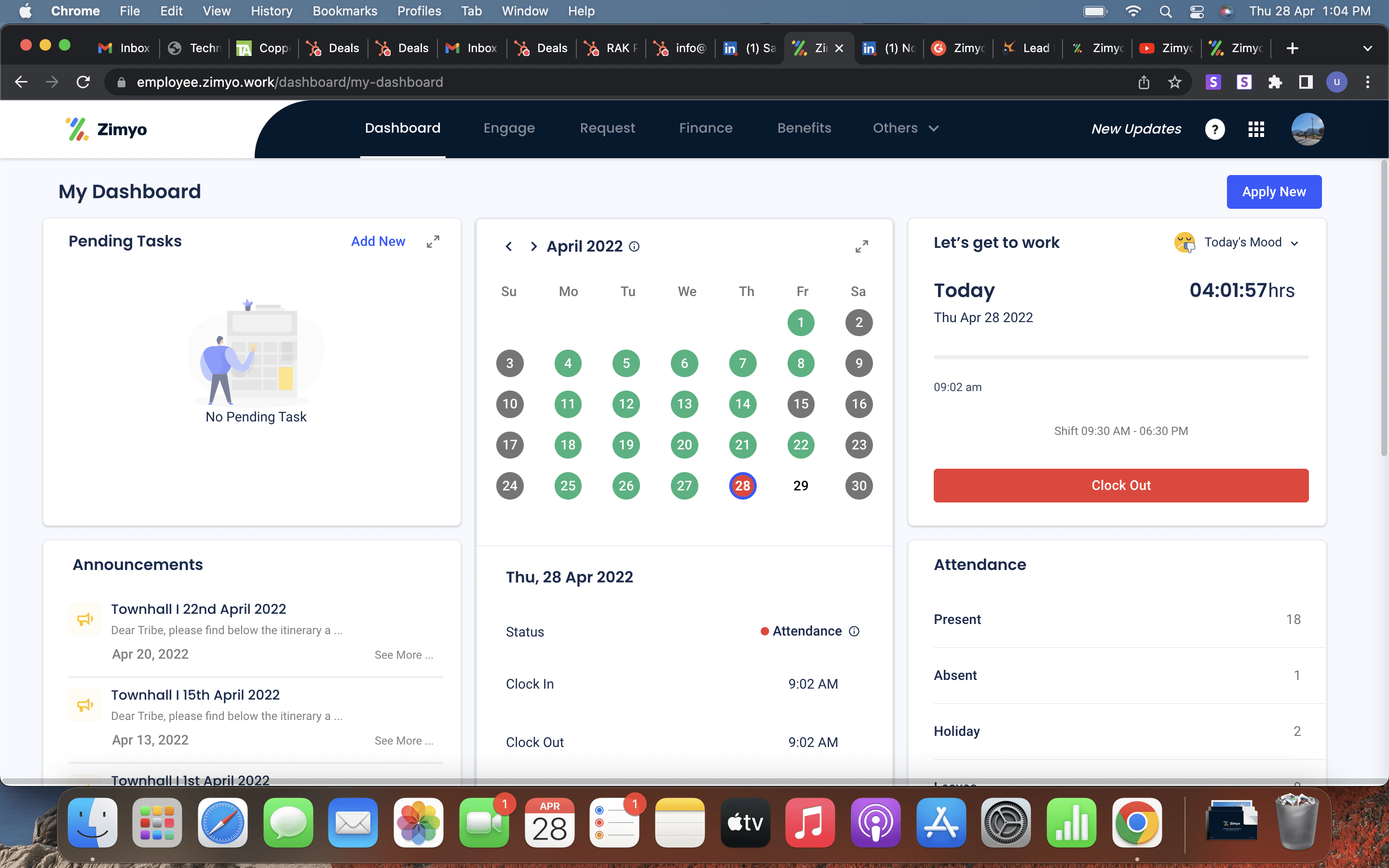Open New Updates link
1389x868 pixels.
tap(1136, 129)
